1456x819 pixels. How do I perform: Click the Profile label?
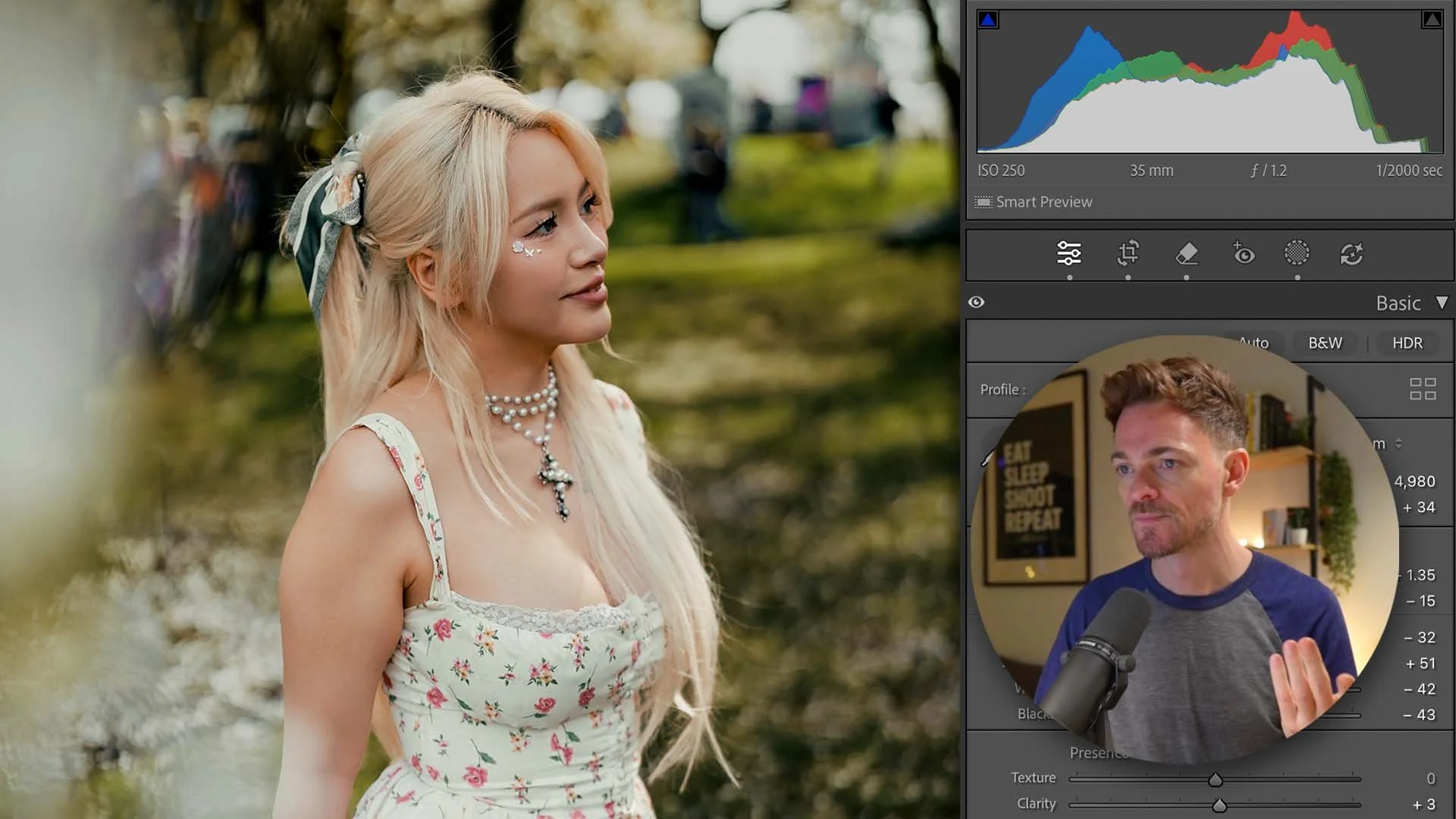pyautogui.click(x=1002, y=390)
